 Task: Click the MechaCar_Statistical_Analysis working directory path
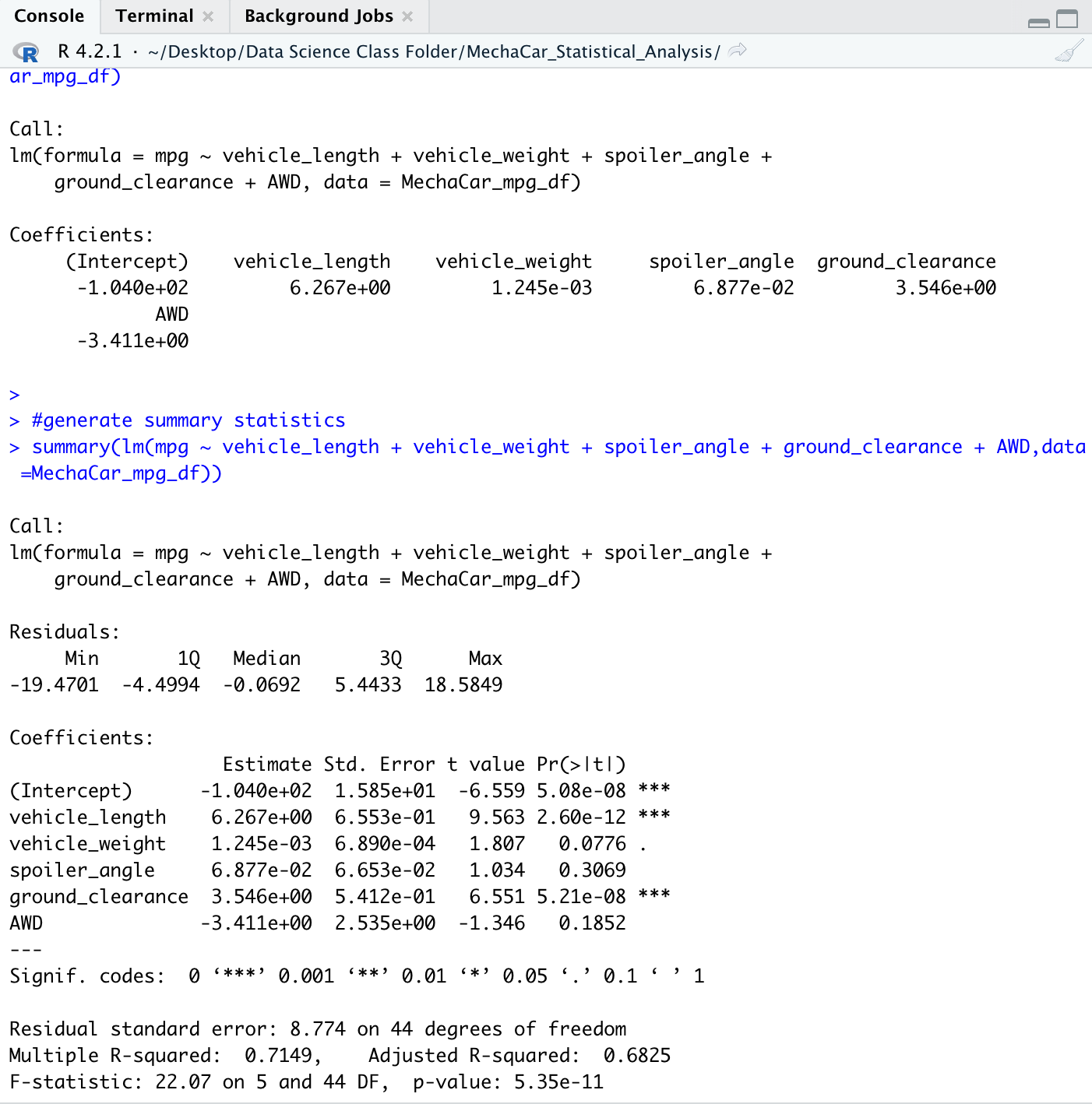(434, 52)
